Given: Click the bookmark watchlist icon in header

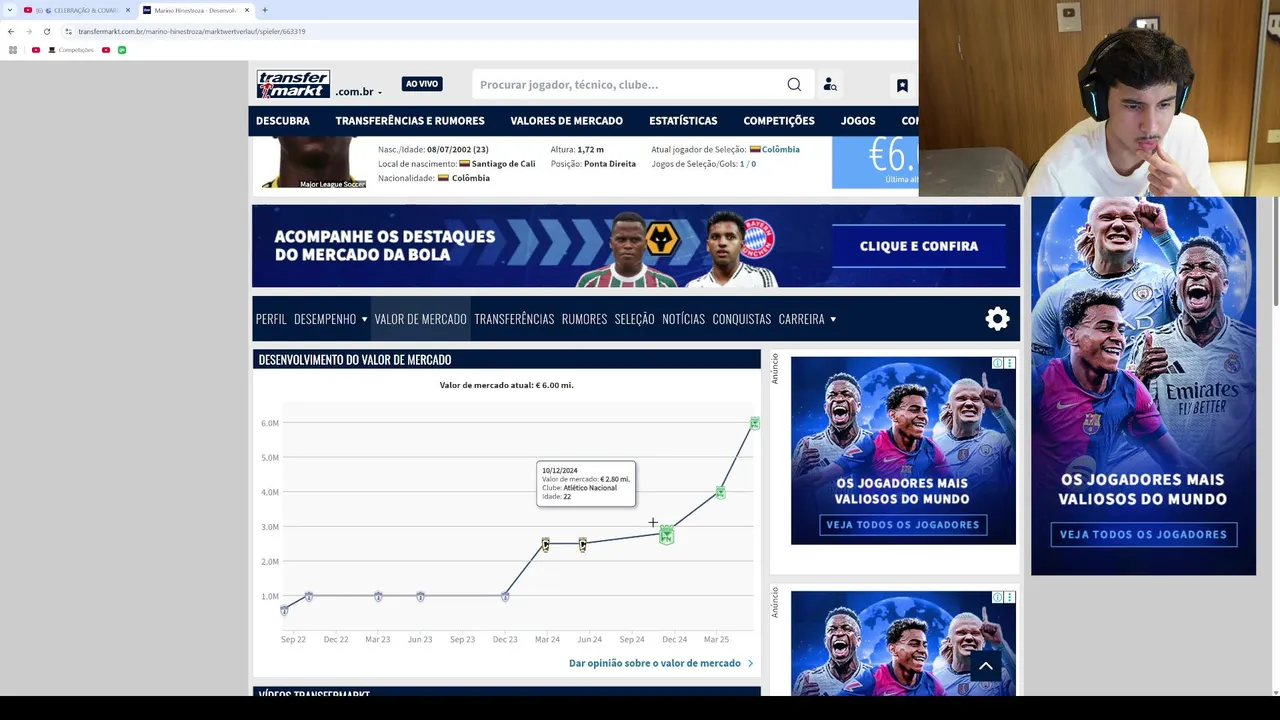Looking at the screenshot, I should tap(902, 85).
